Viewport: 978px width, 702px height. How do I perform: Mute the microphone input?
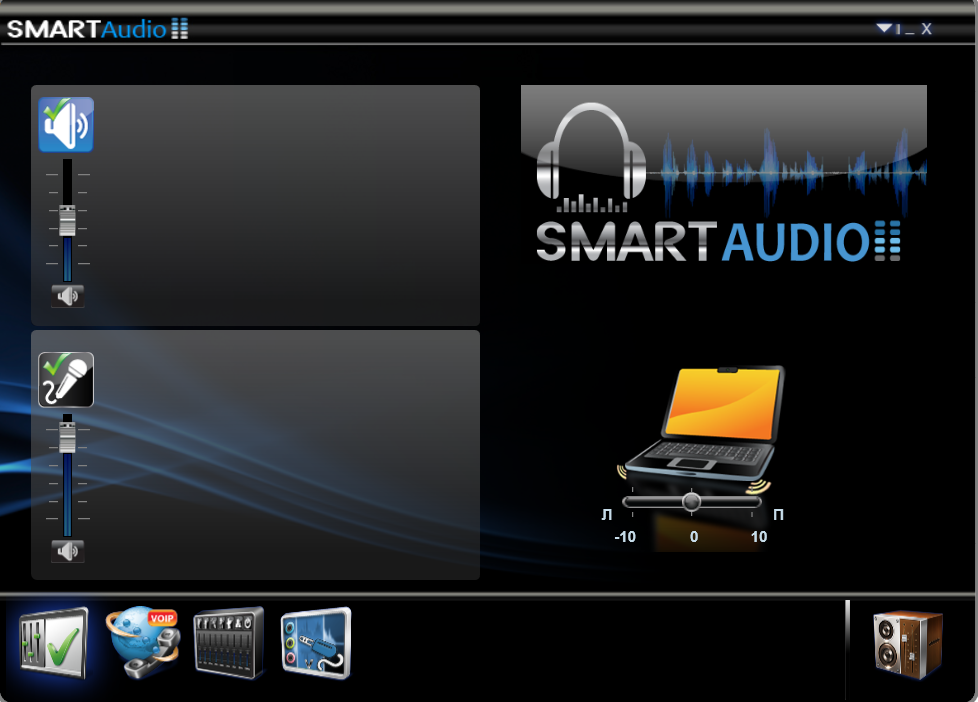point(67,551)
